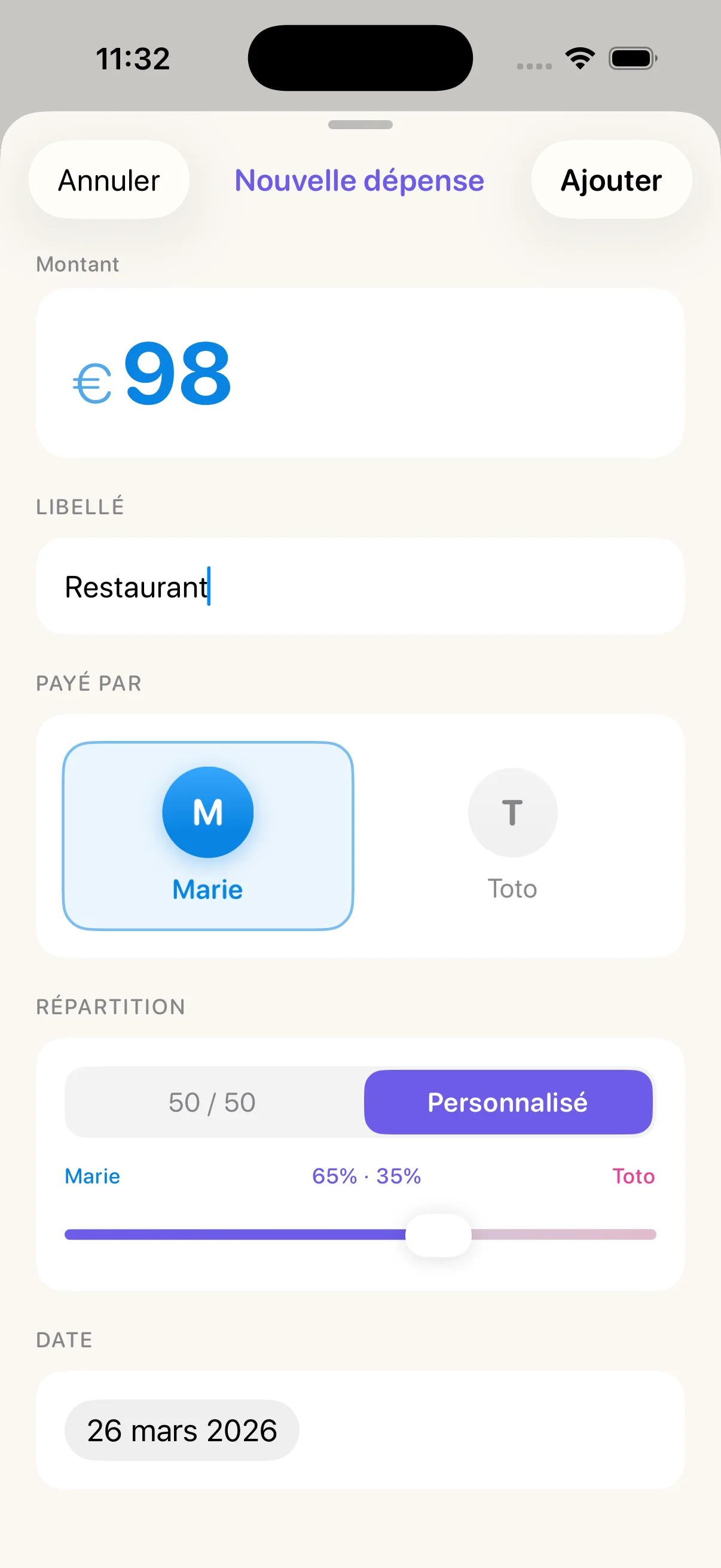Tap the 11:32 status bar clock
The image size is (721, 1568).
pos(133,59)
